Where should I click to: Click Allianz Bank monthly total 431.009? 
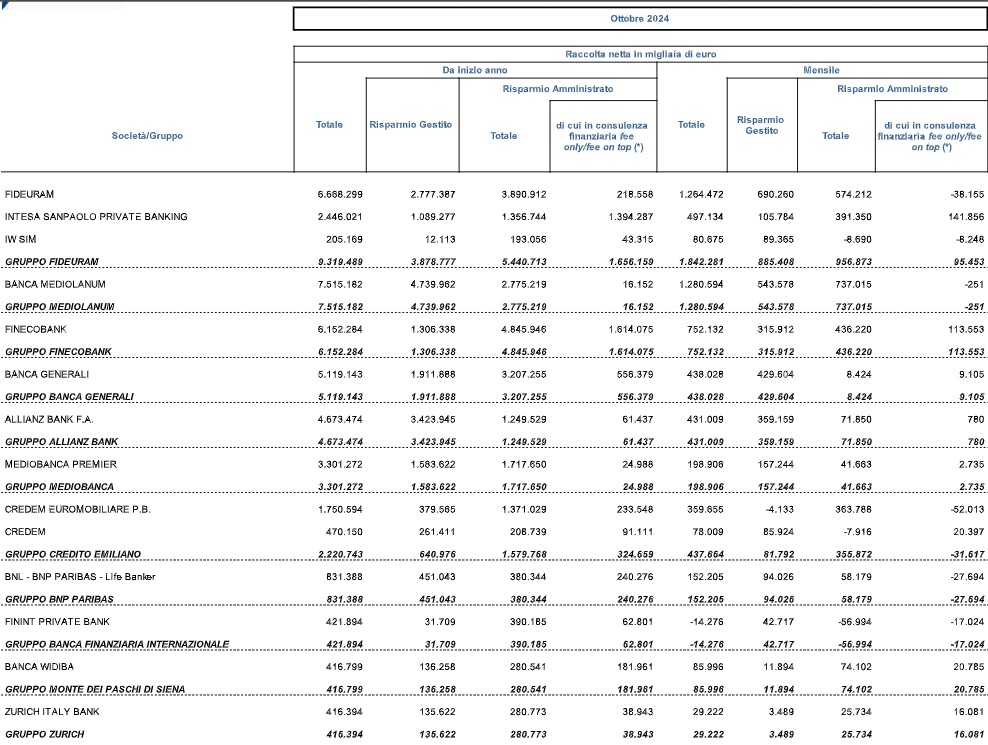(x=705, y=420)
